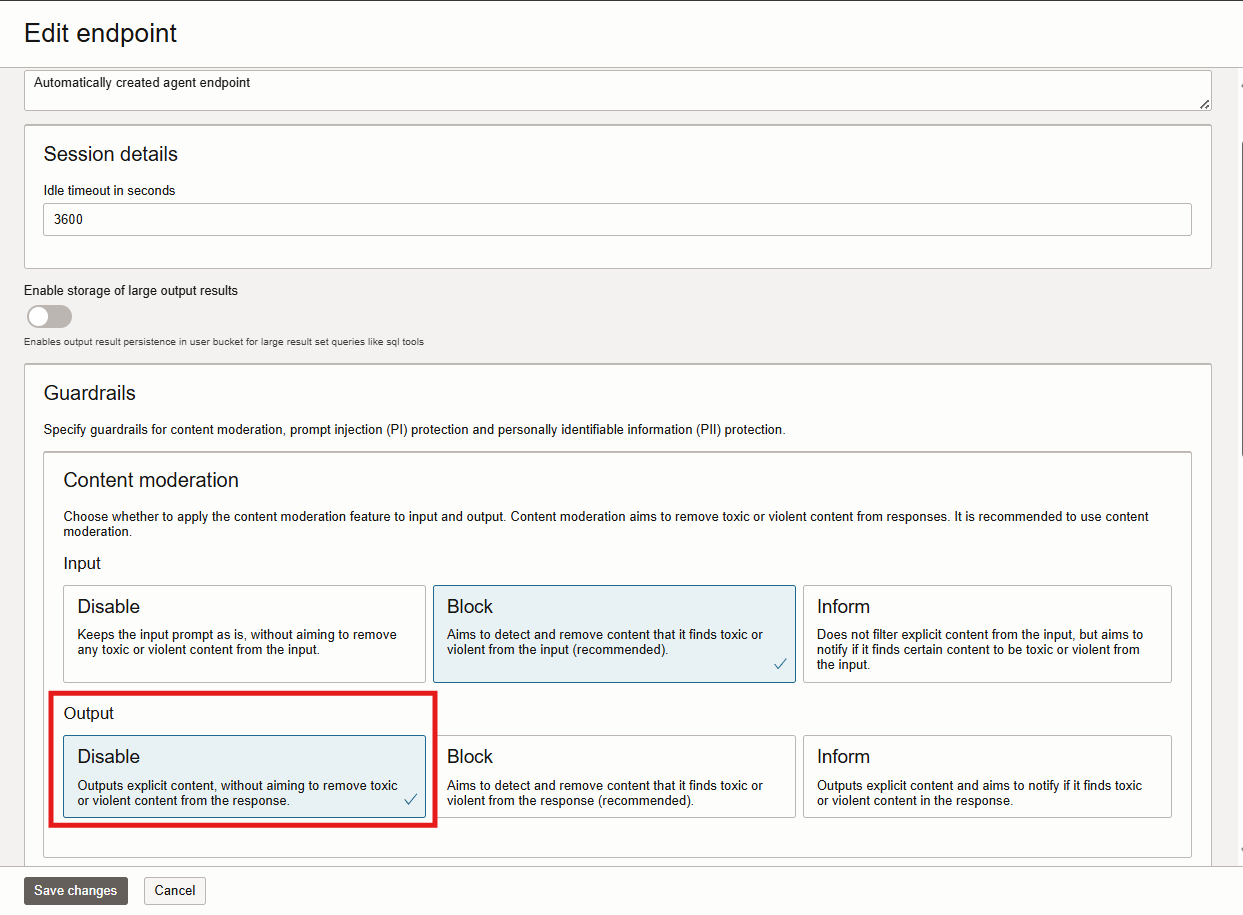Focus the Idle timeout in seconds field
Image resolution: width=1243 pixels, height=915 pixels.
tap(617, 220)
